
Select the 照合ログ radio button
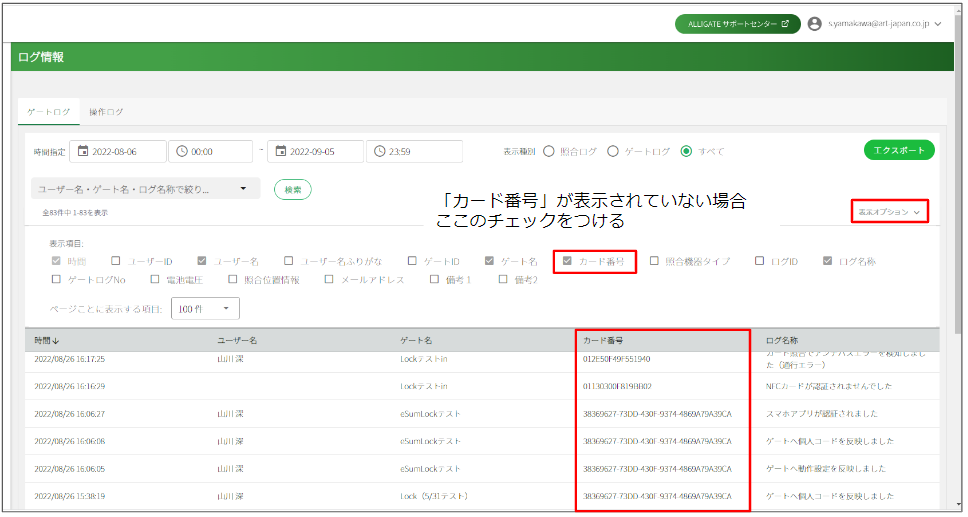[x=549, y=151]
